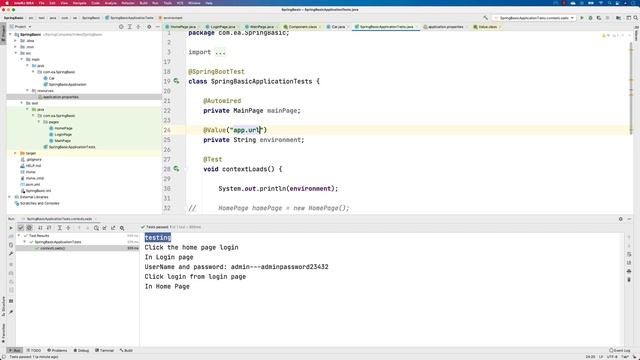The height and width of the screenshot is (360, 640).
Task: Open Project panel settings gear
Action: (x=149, y=27)
